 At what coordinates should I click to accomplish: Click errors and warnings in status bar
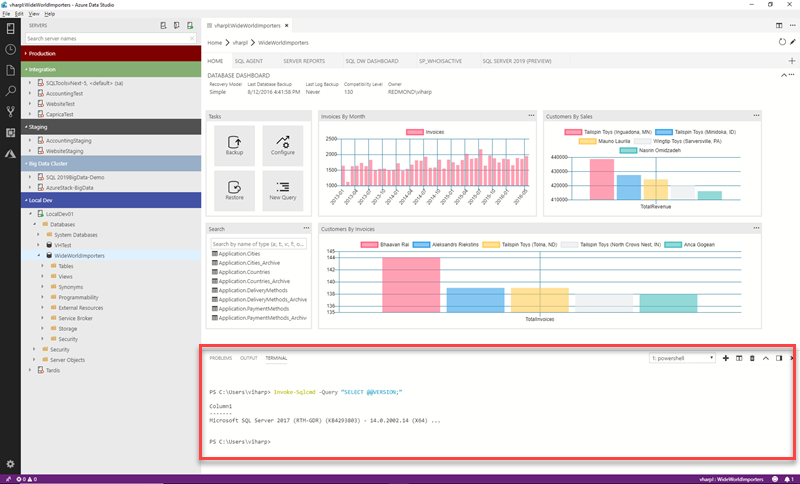[x=26, y=479]
